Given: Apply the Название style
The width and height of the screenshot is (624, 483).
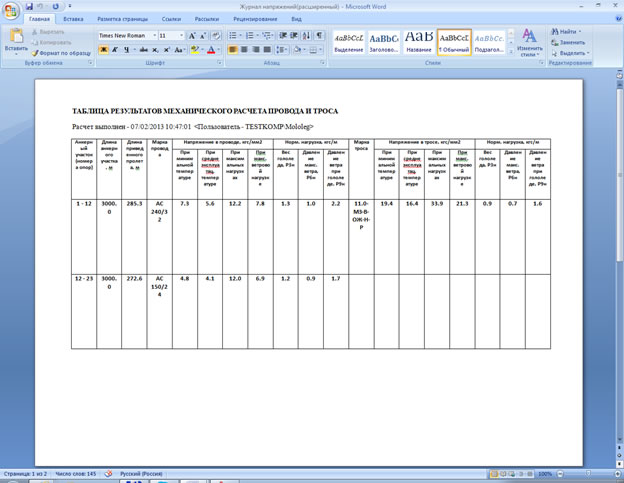Looking at the screenshot, I should (419, 42).
